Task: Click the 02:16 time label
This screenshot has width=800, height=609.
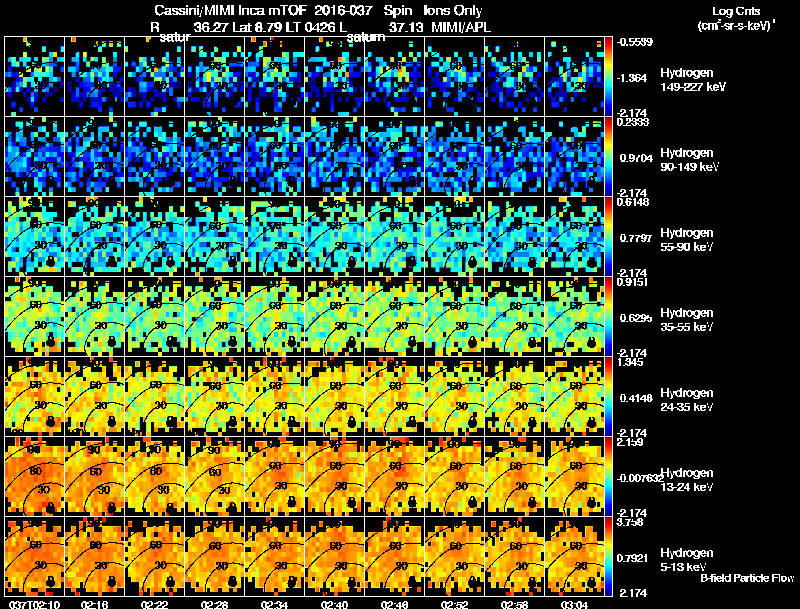Action: click(x=94, y=605)
